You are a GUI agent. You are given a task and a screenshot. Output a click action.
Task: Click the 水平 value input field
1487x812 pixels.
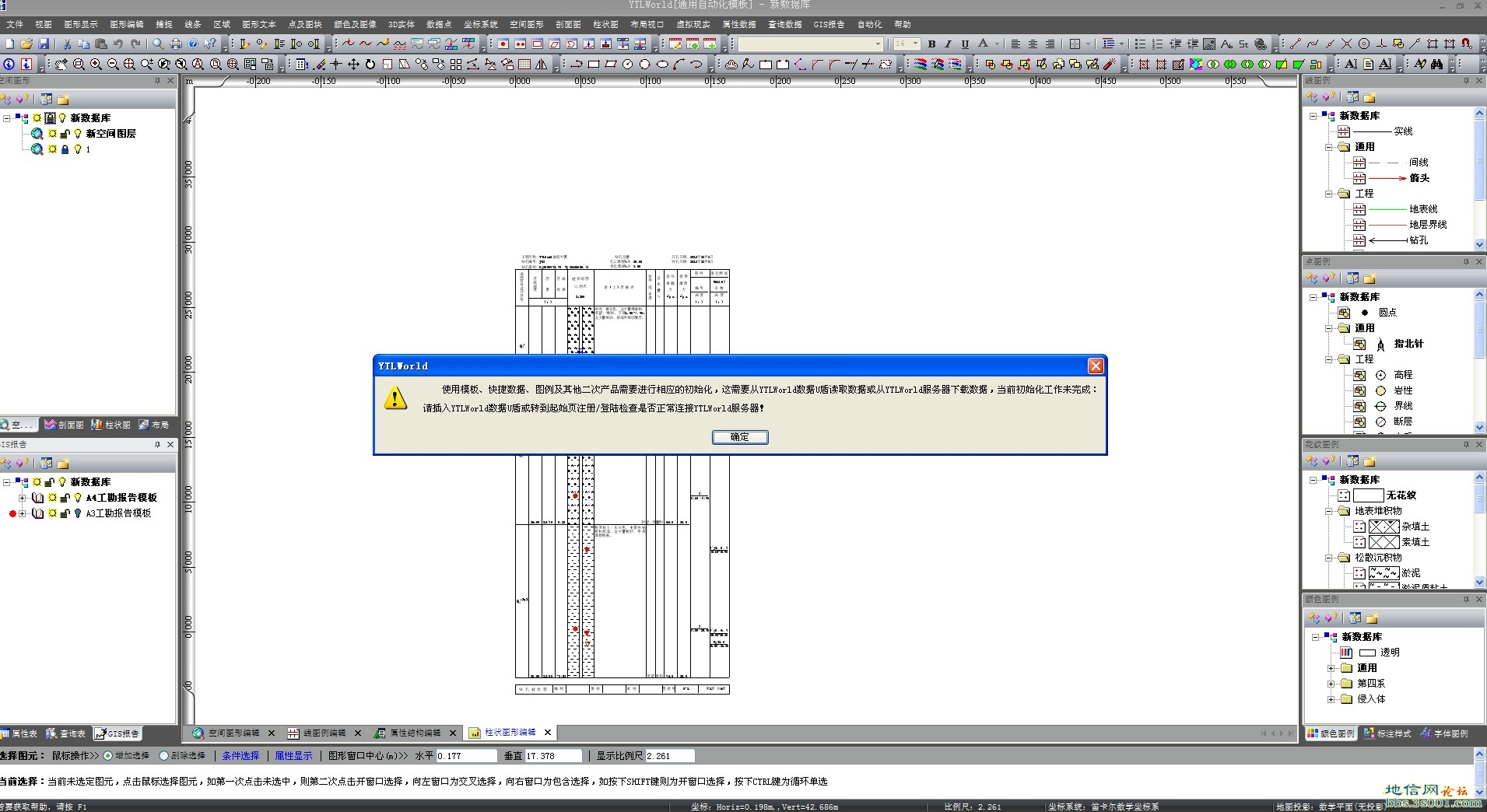pos(466,756)
